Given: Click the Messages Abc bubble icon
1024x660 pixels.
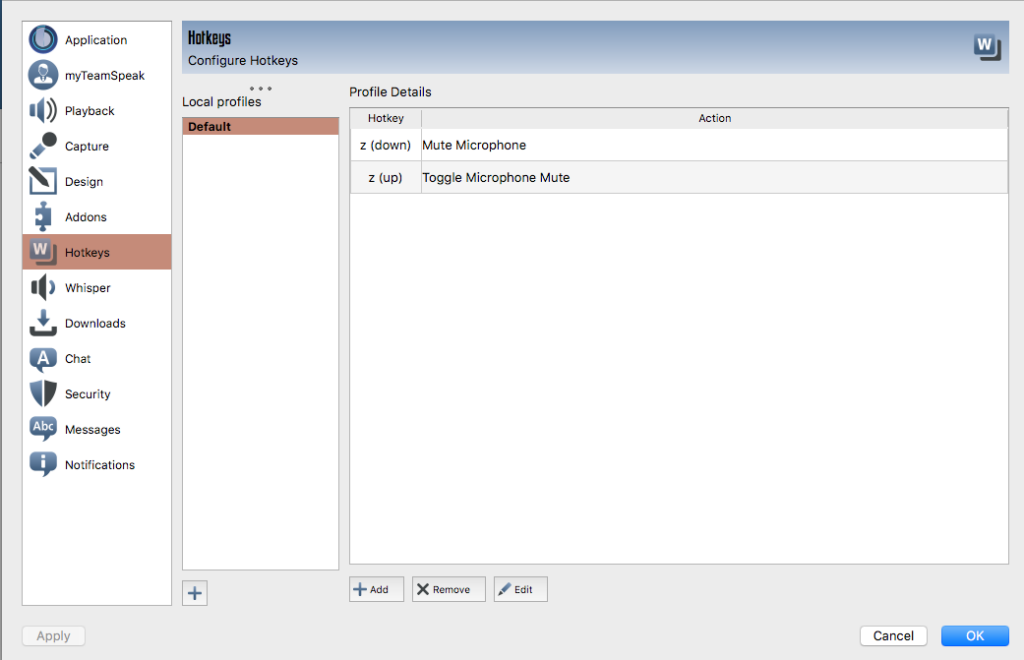Looking at the screenshot, I should click(43, 429).
